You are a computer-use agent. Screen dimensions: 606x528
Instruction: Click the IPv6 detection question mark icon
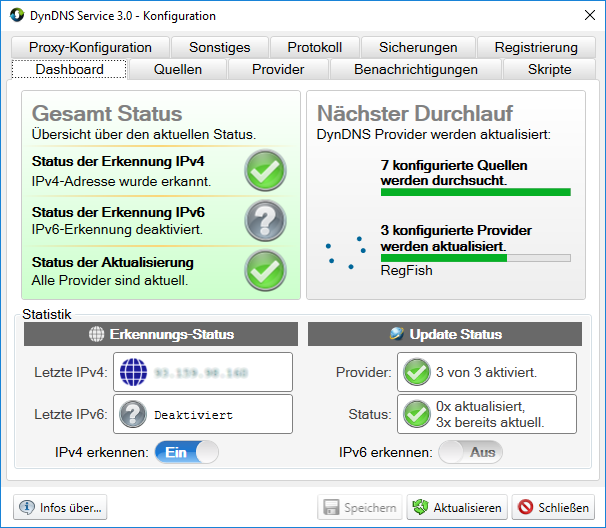[x=265, y=221]
